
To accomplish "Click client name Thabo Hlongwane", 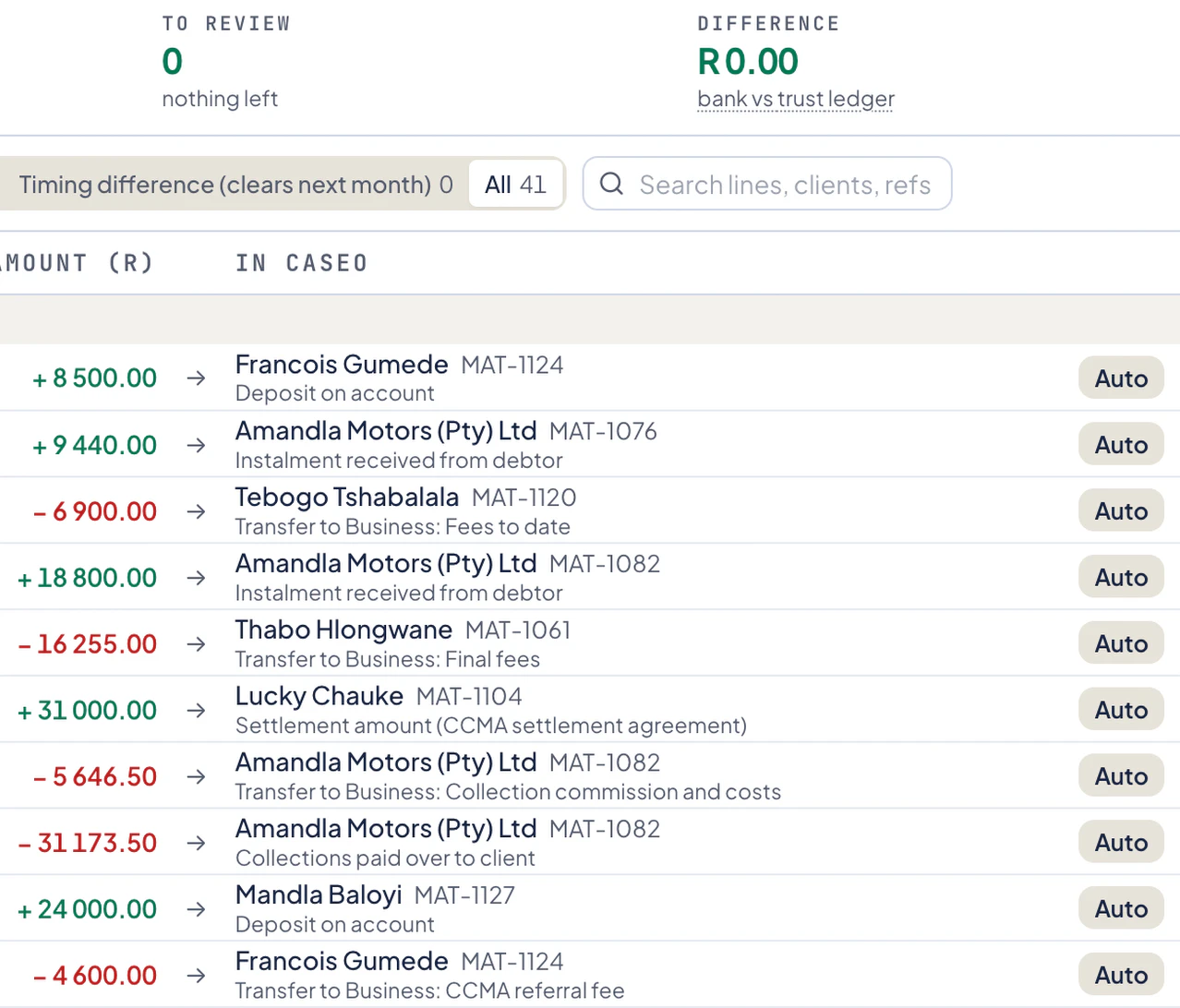I will pos(343,630).
